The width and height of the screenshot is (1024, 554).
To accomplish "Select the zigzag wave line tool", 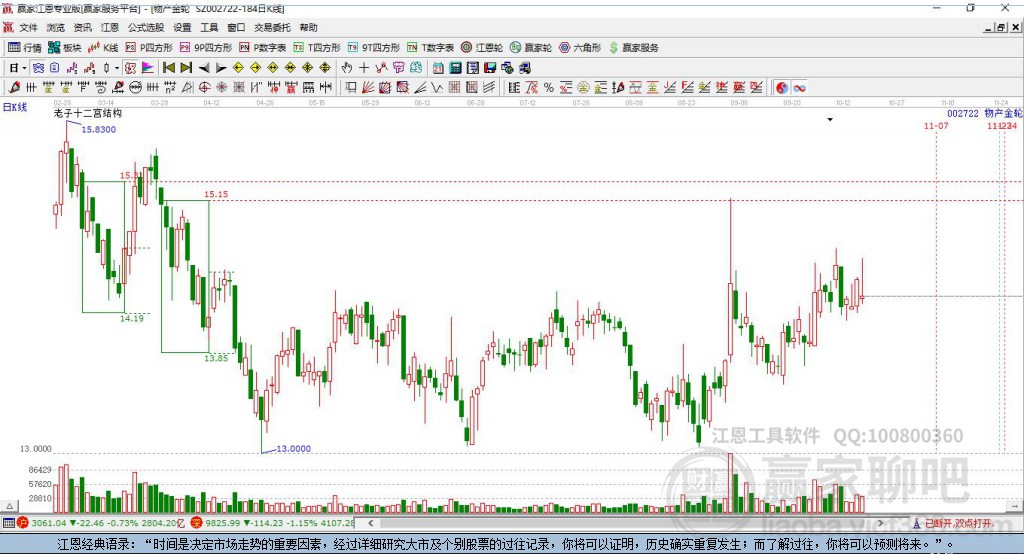I will click(x=438, y=88).
